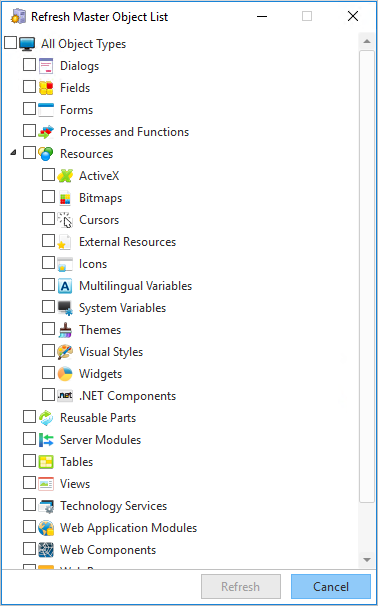The height and width of the screenshot is (606, 378).
Task: Click the Cancel button
Action: [331, 587]
